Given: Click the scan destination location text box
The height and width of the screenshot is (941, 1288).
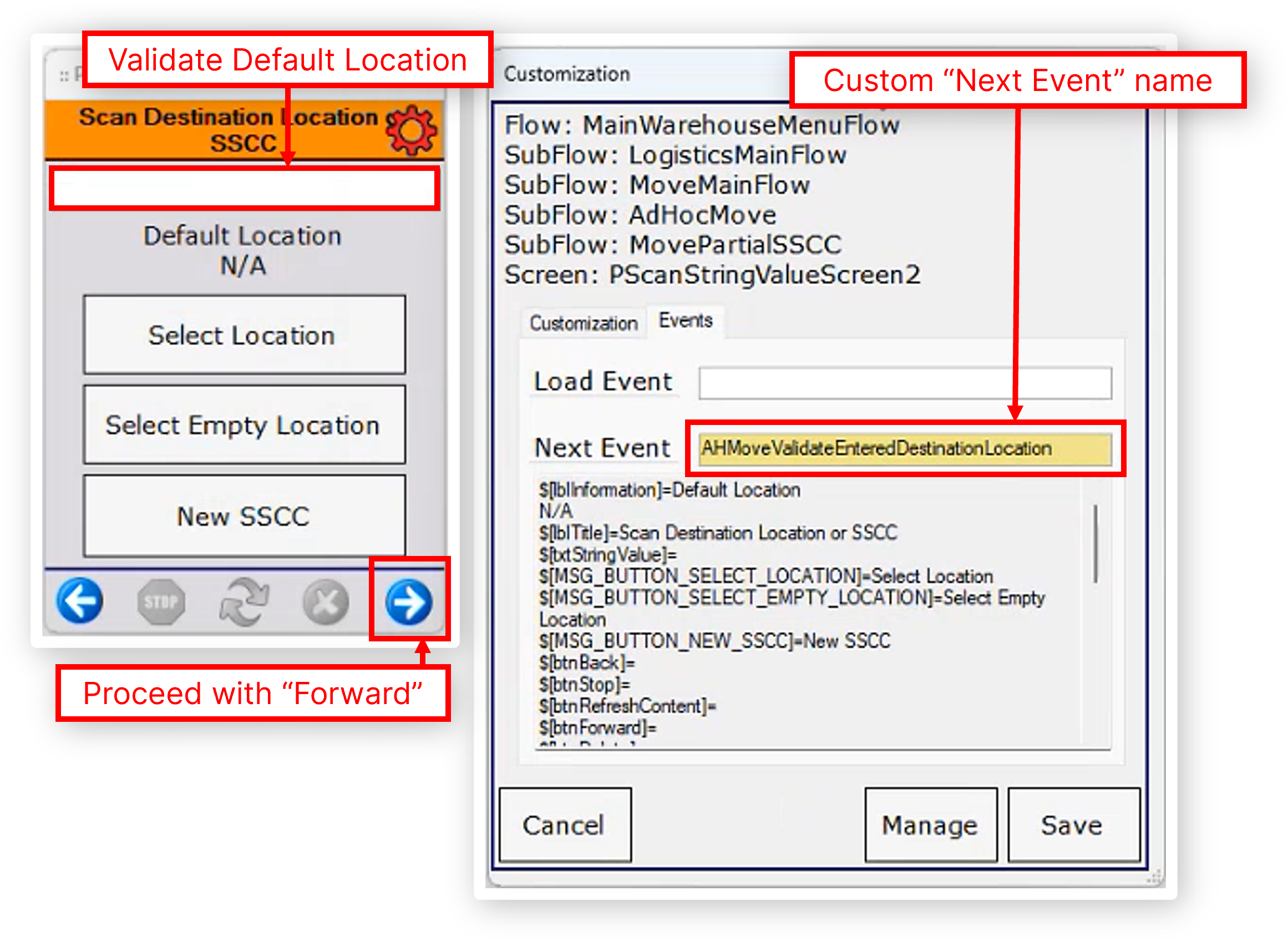Looking at the screenshot, I should coord(244,188).
